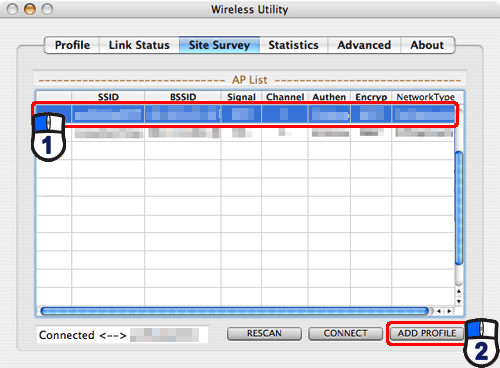500x368 pixels.
Task: Click the NetworkType column header
Action: coord(425,97)
